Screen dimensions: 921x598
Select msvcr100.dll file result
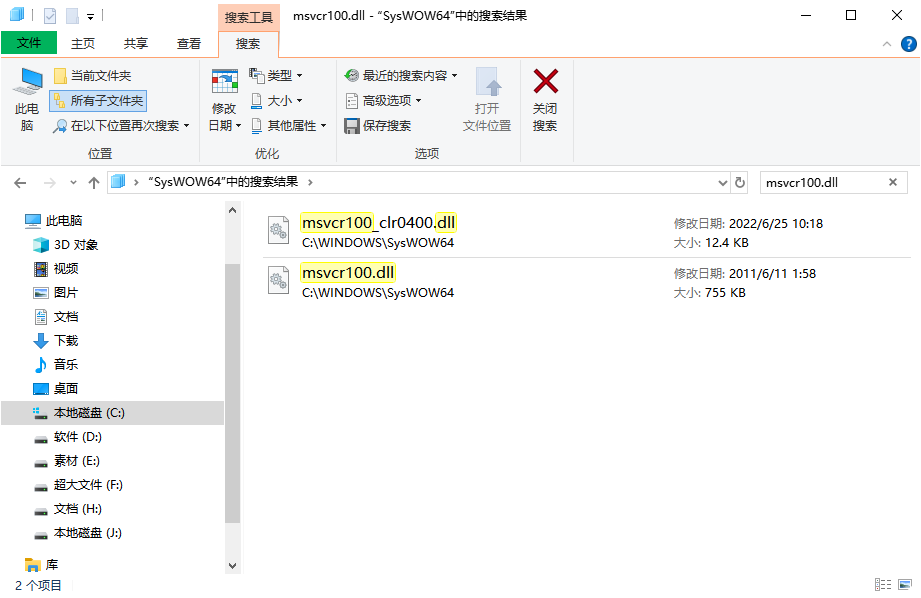coord(586,282)
